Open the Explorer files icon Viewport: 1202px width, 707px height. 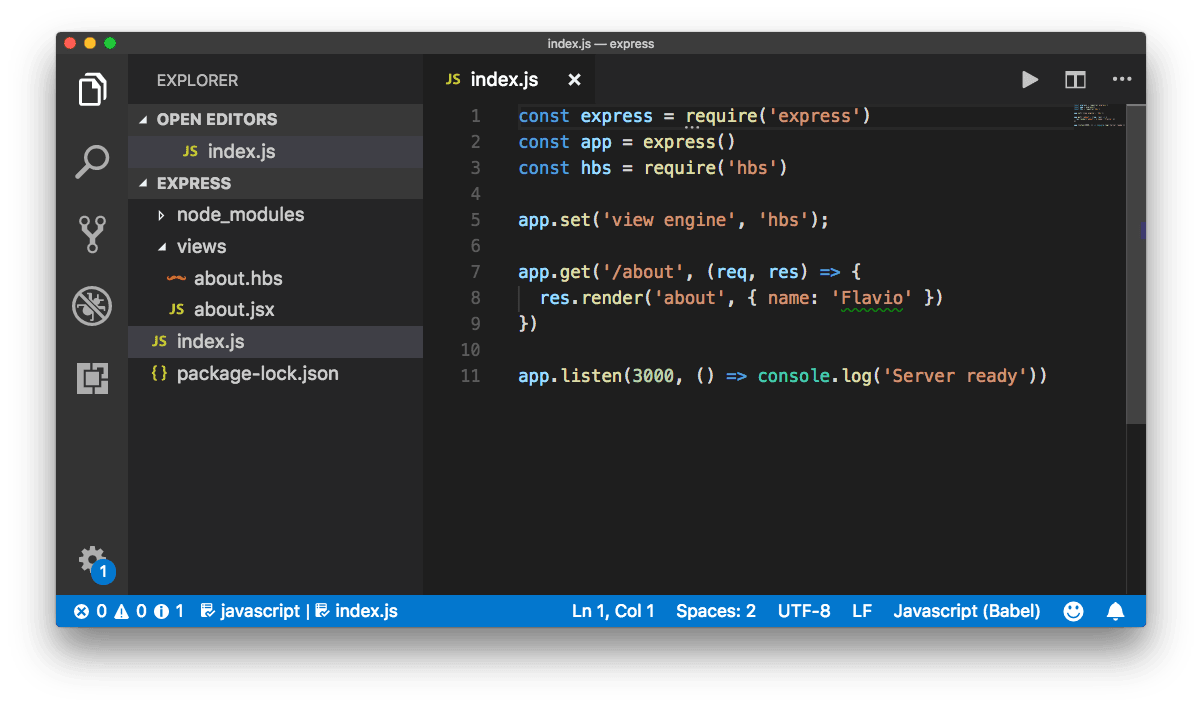pyautogui.click(x=92, y=89)
